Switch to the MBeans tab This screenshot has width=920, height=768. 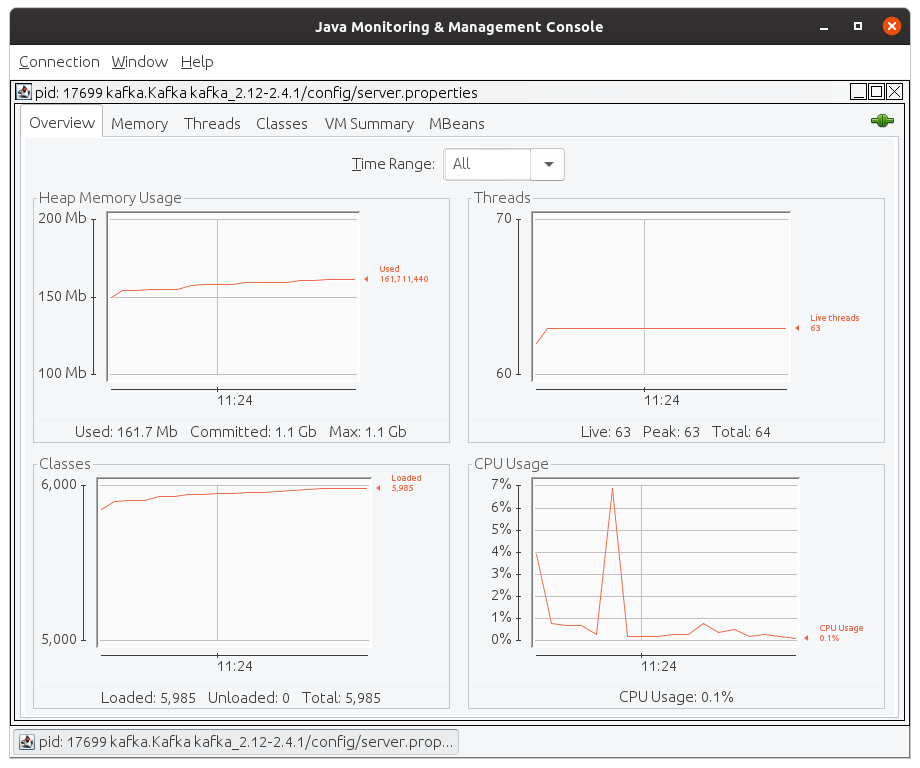tap(456, 123)
